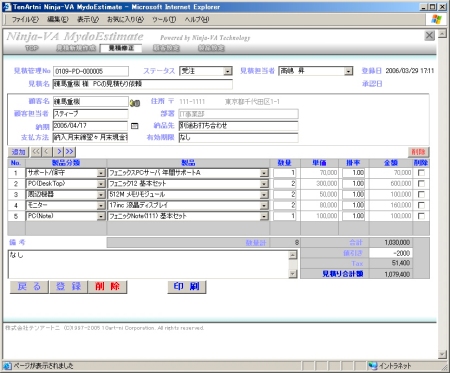The width and height of the screenshot is (450, 373).
Task: Click the 値引き discount input field
Action: [390, 253]
